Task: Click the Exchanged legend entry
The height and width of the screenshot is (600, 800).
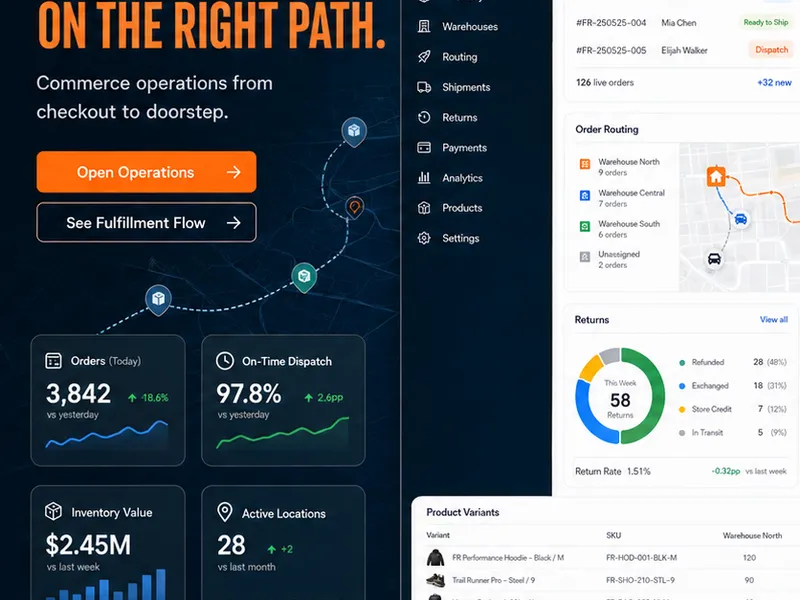Action: click(x=733, y=385)
